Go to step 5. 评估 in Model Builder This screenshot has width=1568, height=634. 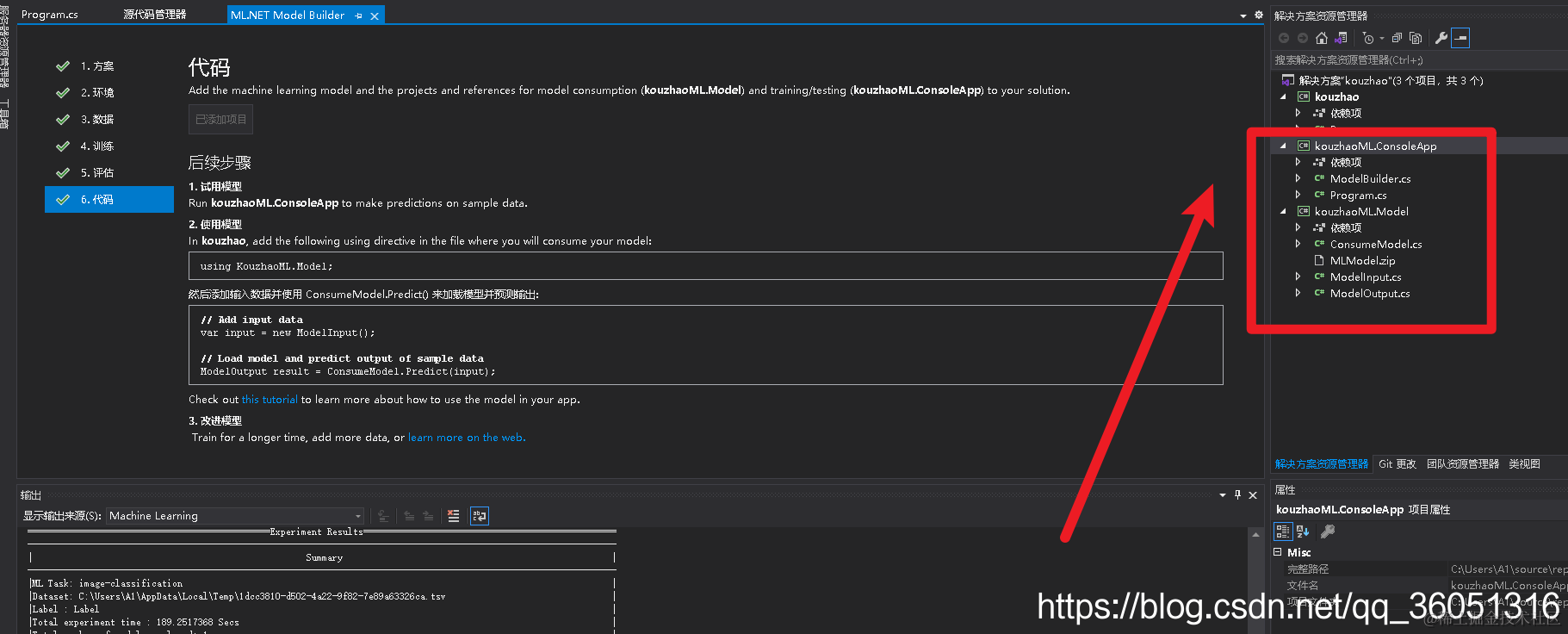[x=109, y=173]
